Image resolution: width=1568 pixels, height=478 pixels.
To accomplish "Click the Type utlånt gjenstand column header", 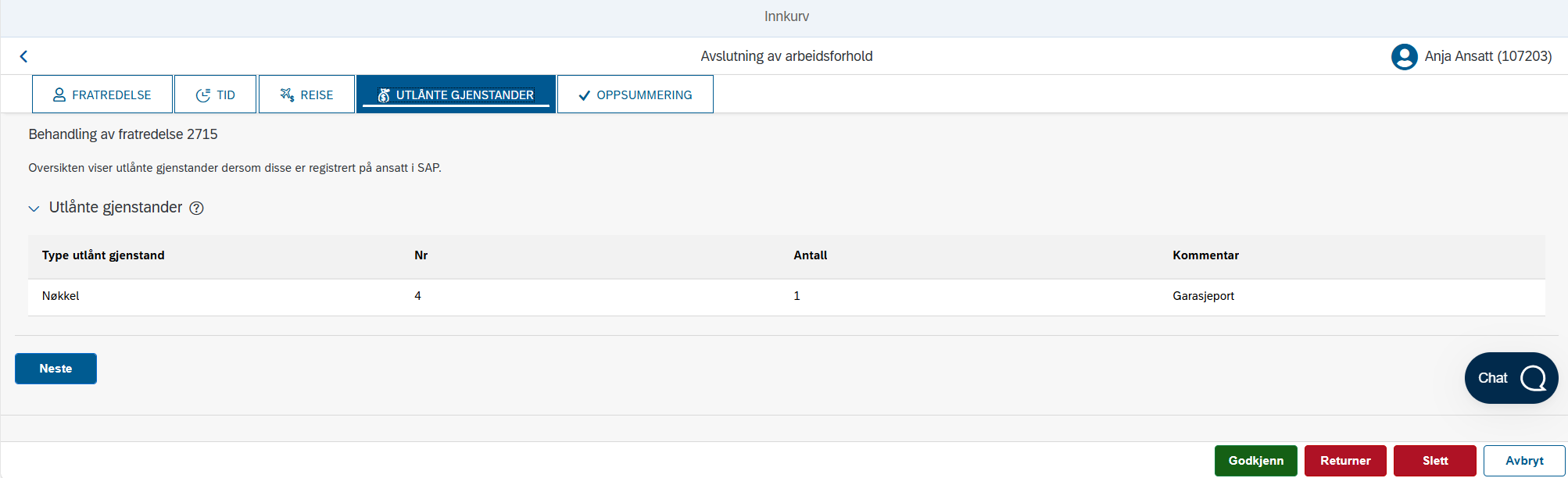I will tap(103, 255).
